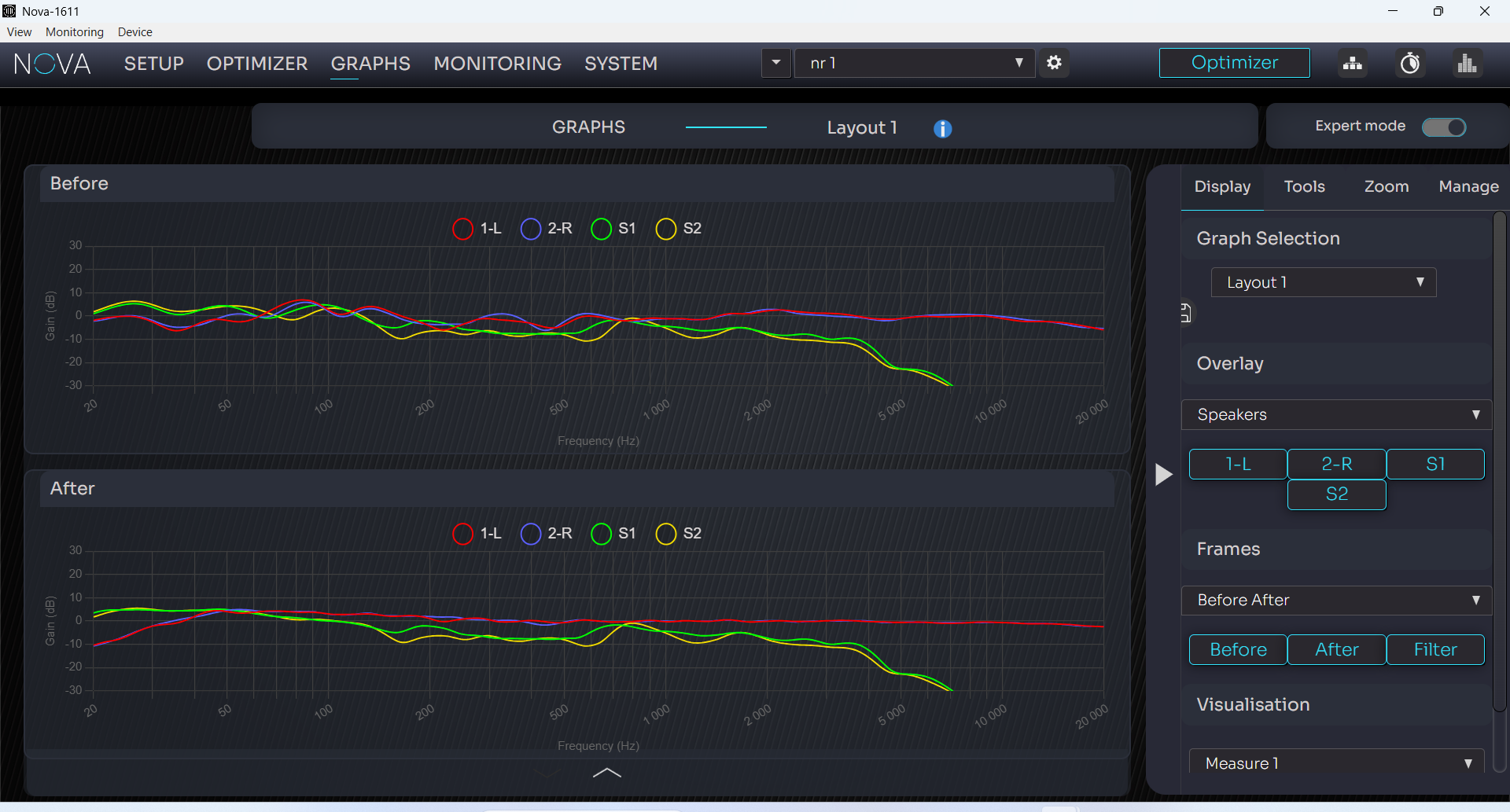Switch to the Manage tab
The width and height of the screenshot is (1510, 812).
coord(1468,187)
